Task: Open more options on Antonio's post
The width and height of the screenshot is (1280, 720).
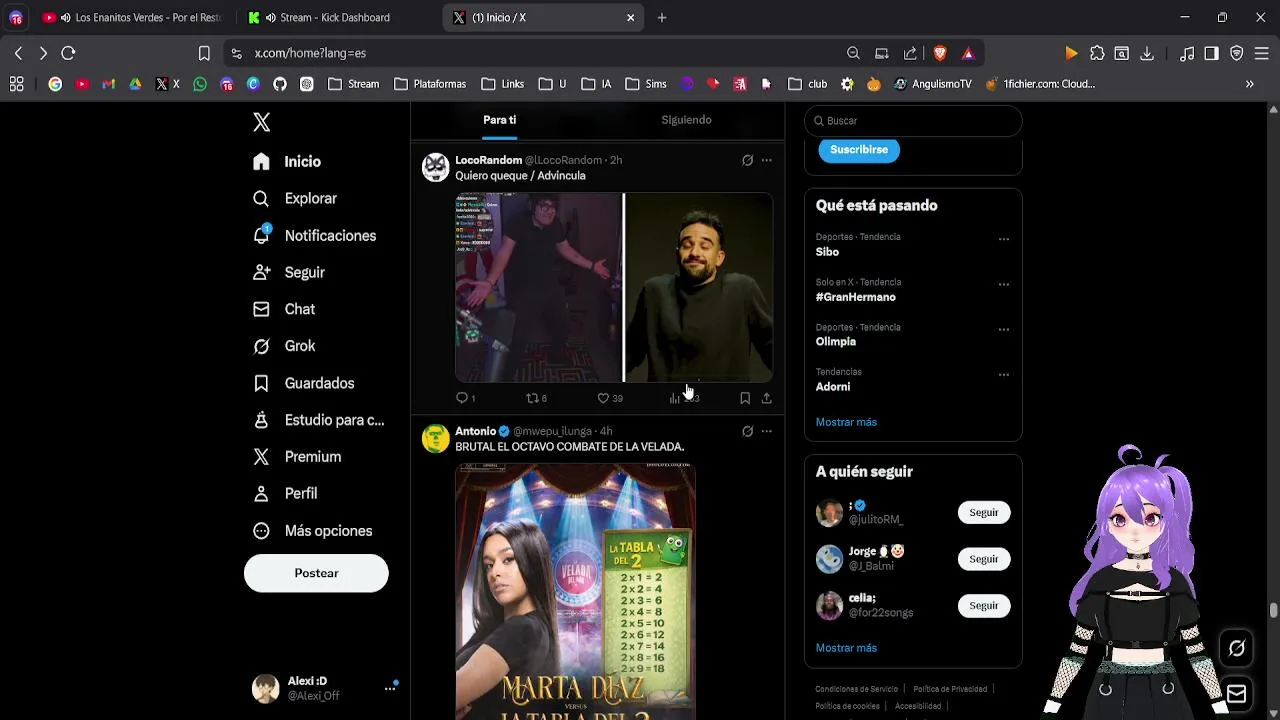Action: (x=767, y=431)
